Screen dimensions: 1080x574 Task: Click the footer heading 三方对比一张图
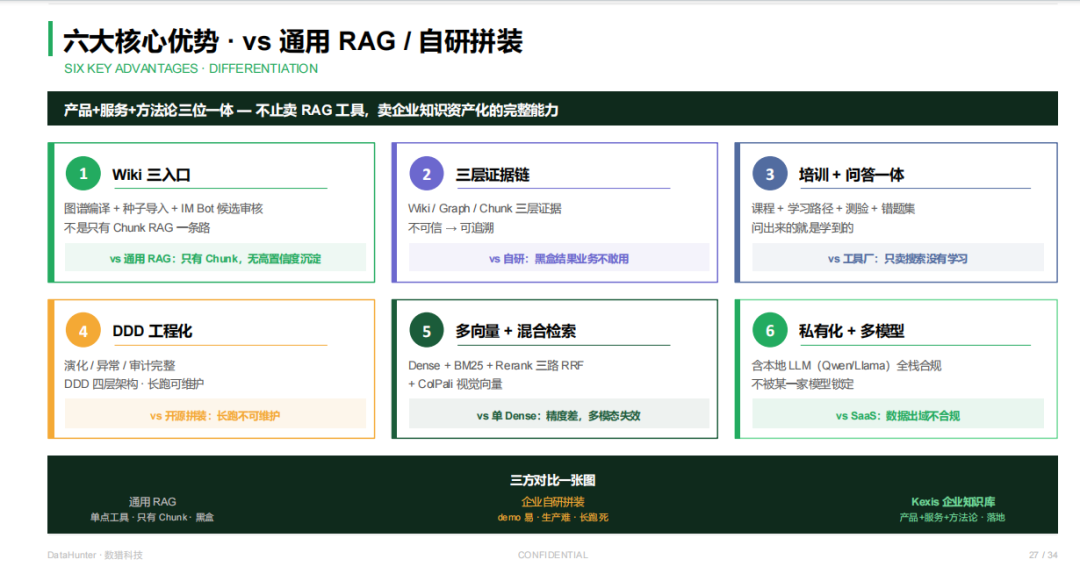pyautogui.click(x=552, y=480)
